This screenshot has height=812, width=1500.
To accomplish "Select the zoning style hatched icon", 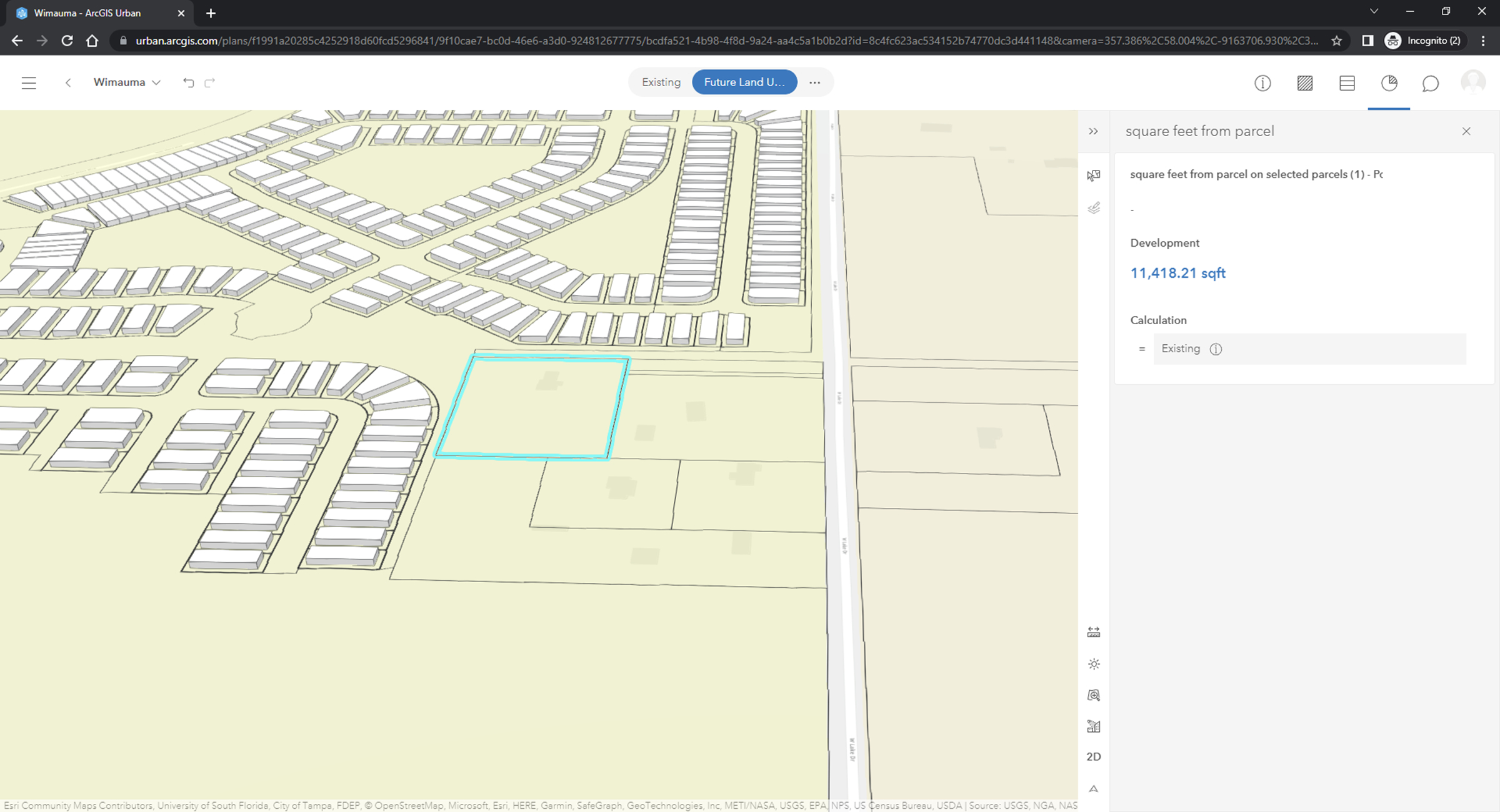I will 1305,82.
